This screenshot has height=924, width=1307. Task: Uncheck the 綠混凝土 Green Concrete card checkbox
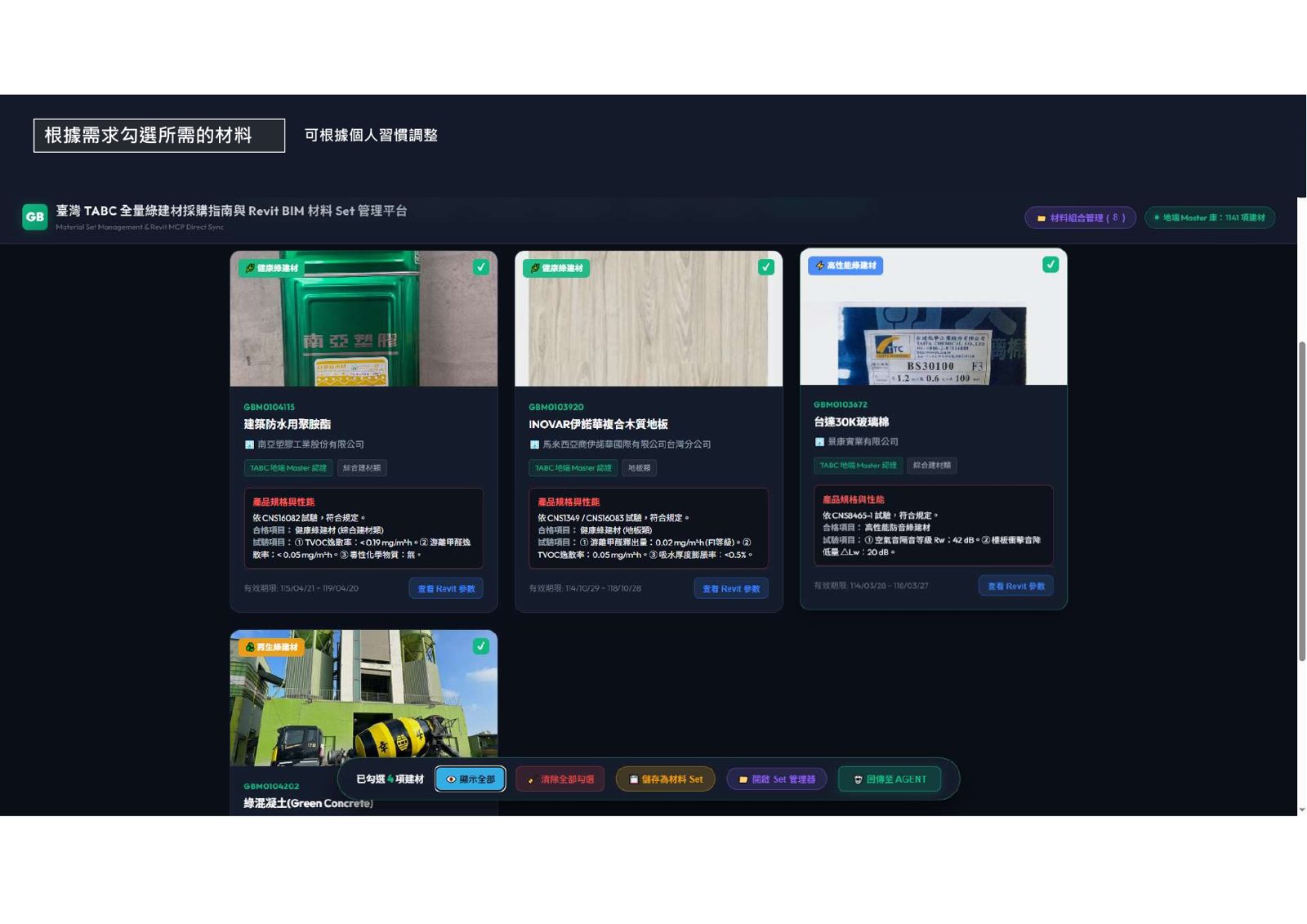[x=481, y=646]
